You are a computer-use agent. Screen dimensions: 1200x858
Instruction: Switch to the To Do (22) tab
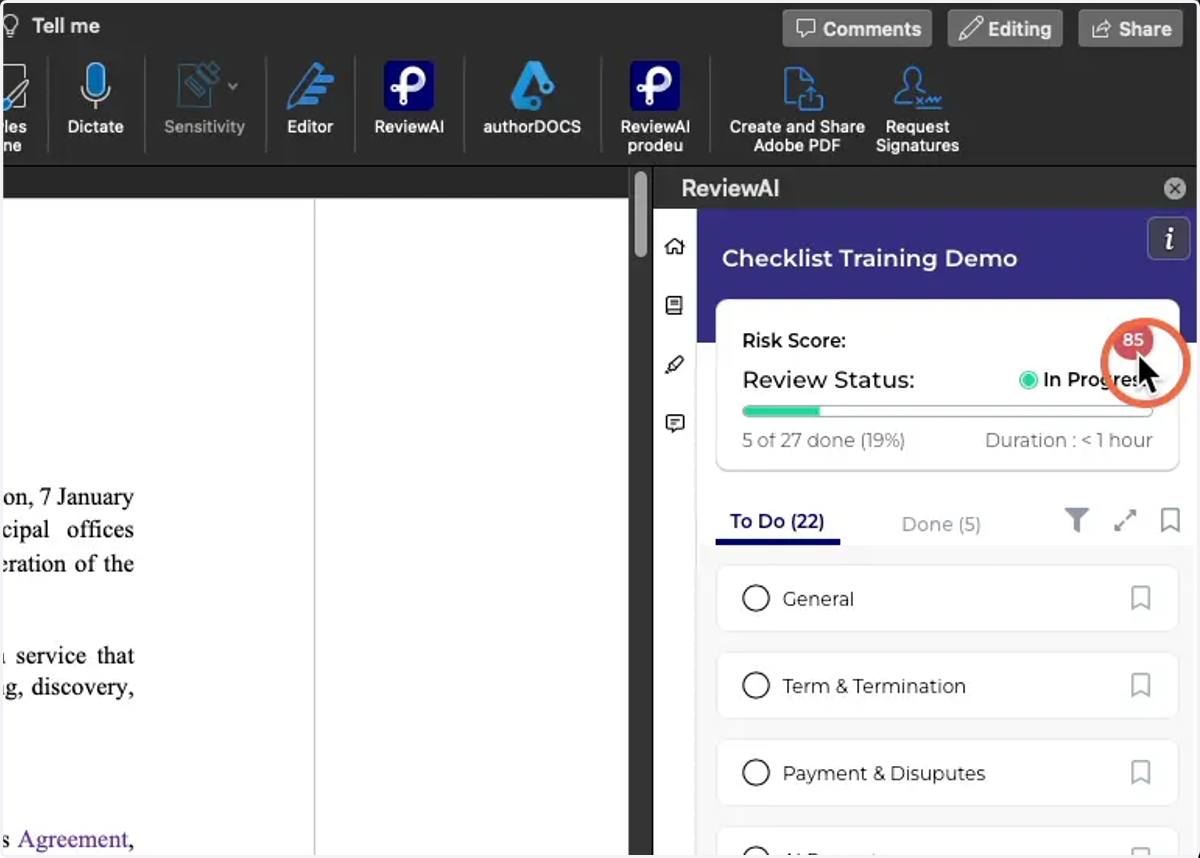pyautogui.click(x=777, y=522)
